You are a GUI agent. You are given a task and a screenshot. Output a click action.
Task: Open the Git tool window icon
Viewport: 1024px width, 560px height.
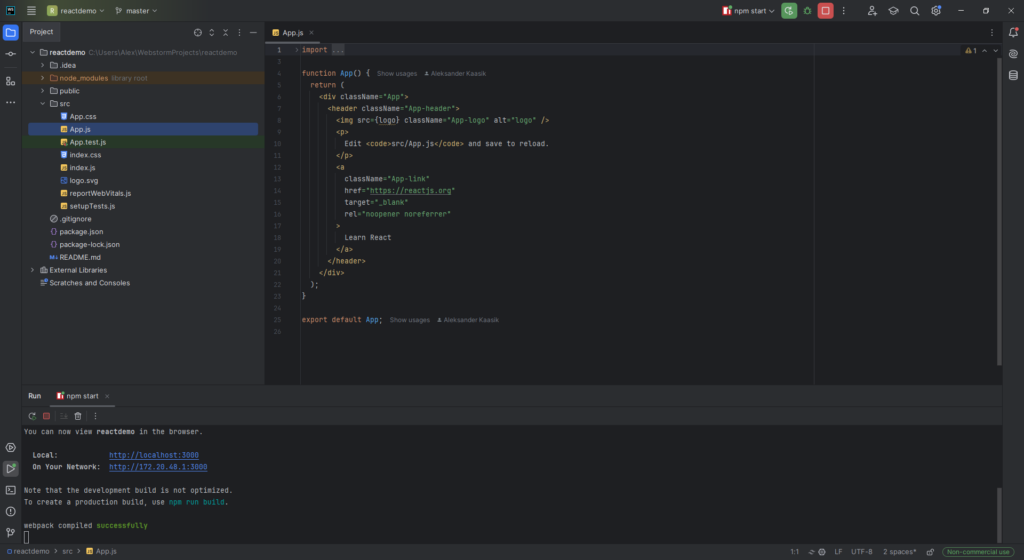(10, 533)
